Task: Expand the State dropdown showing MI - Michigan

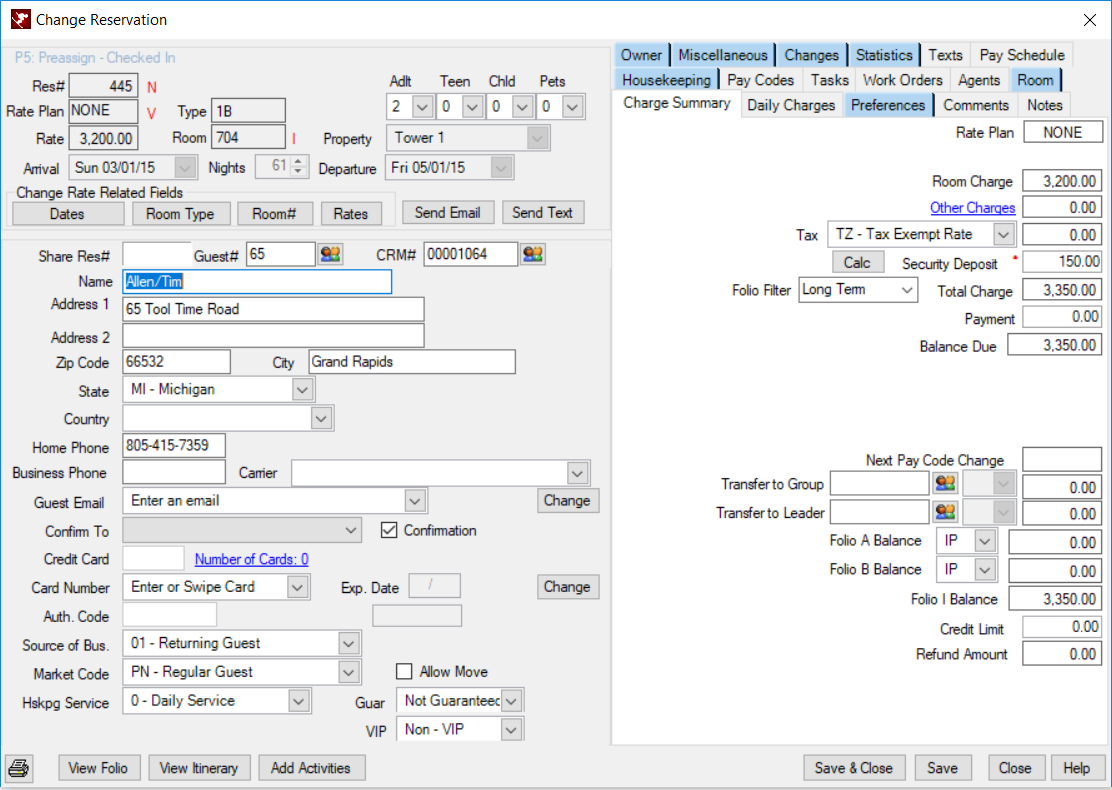Action: (x=302, y=389)
